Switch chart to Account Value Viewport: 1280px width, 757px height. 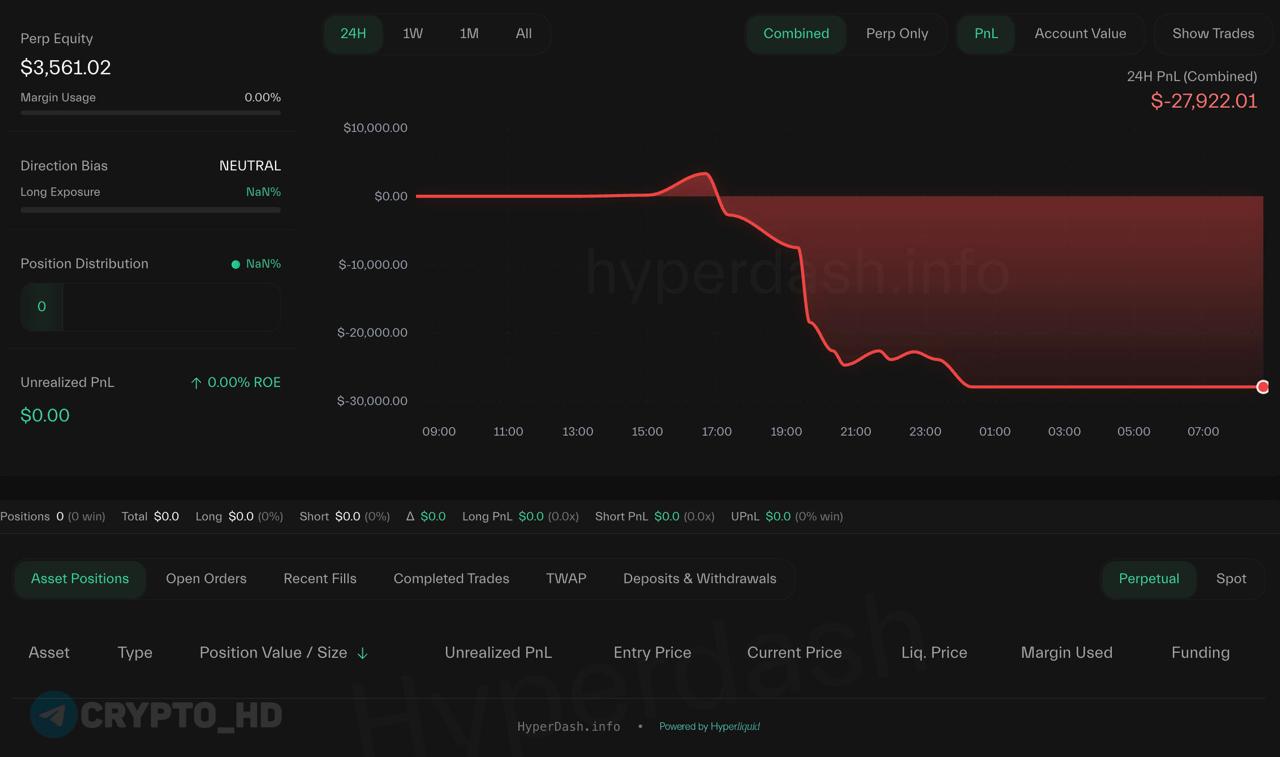1080,33
